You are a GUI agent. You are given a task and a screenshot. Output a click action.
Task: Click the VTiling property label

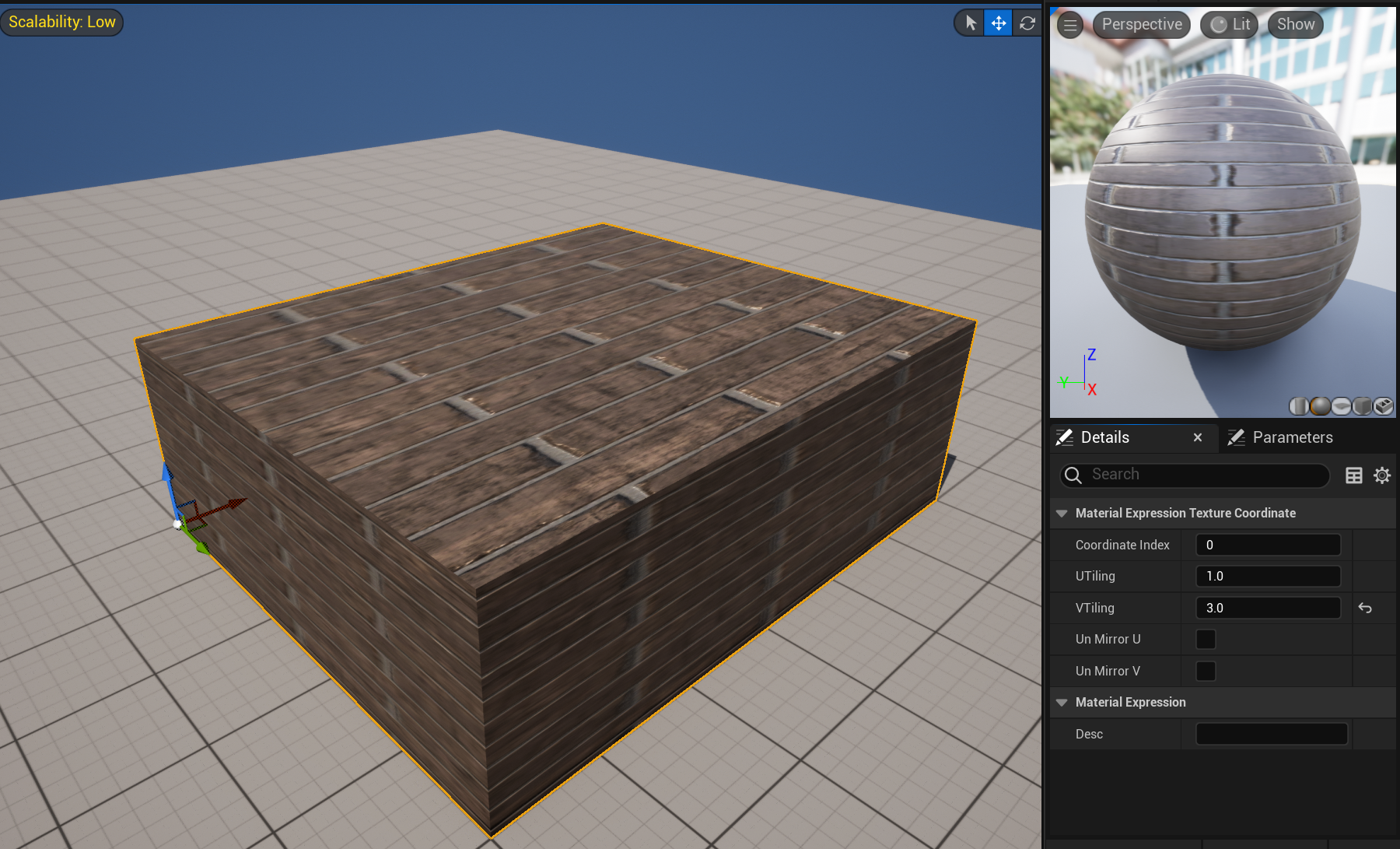pos(1095,608)
